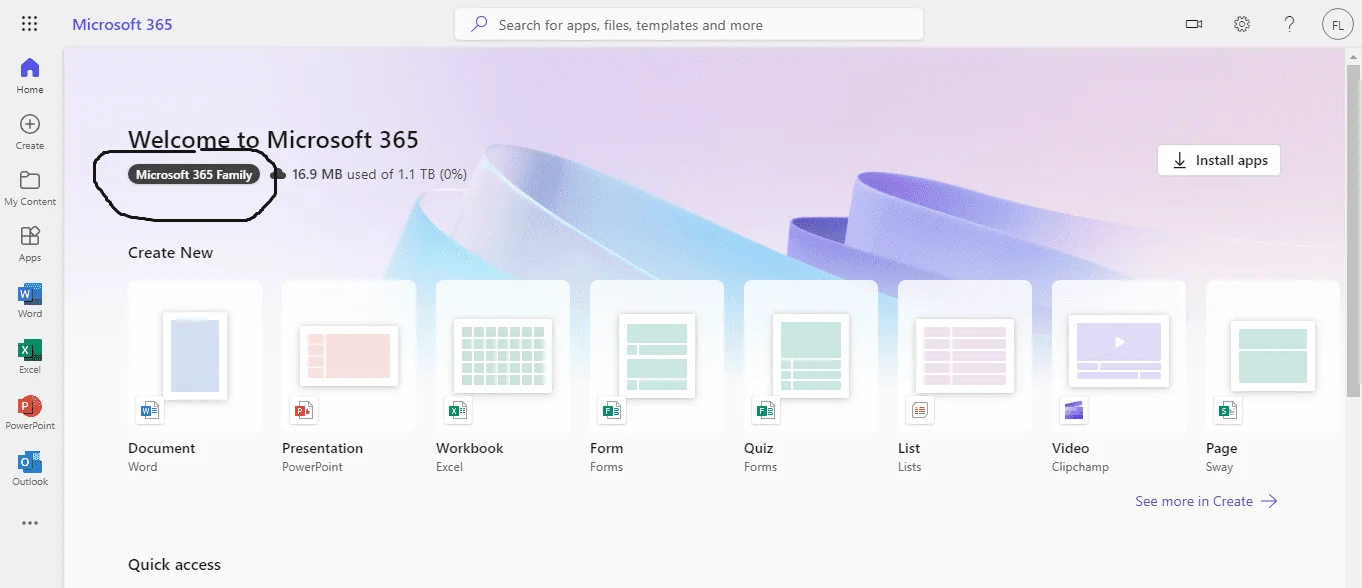Create a new Sway Page thumbnail

pos(1273,356)
